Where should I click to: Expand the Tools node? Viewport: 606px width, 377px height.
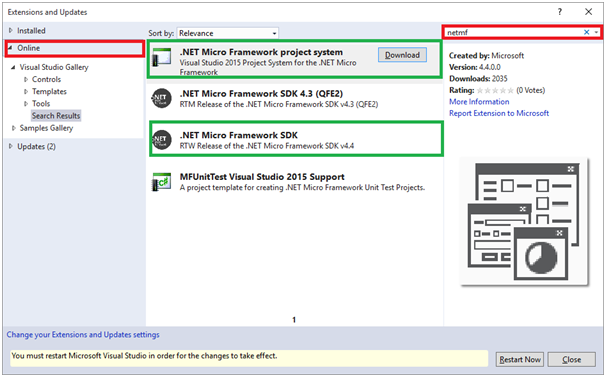pos(26,104)
